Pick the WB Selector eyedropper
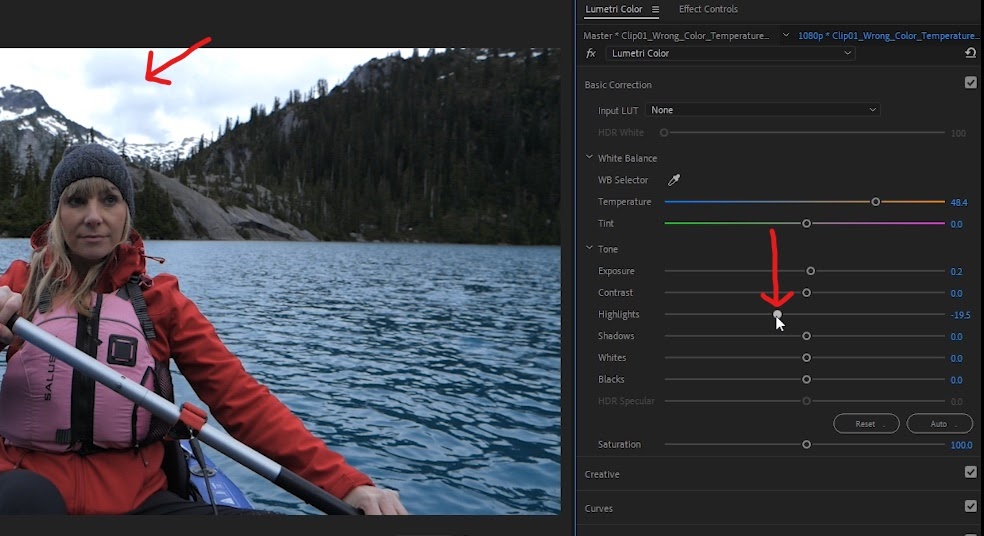The width and height of the screenshot is (984, 536). pyautogui.click(x=673, y=180)
